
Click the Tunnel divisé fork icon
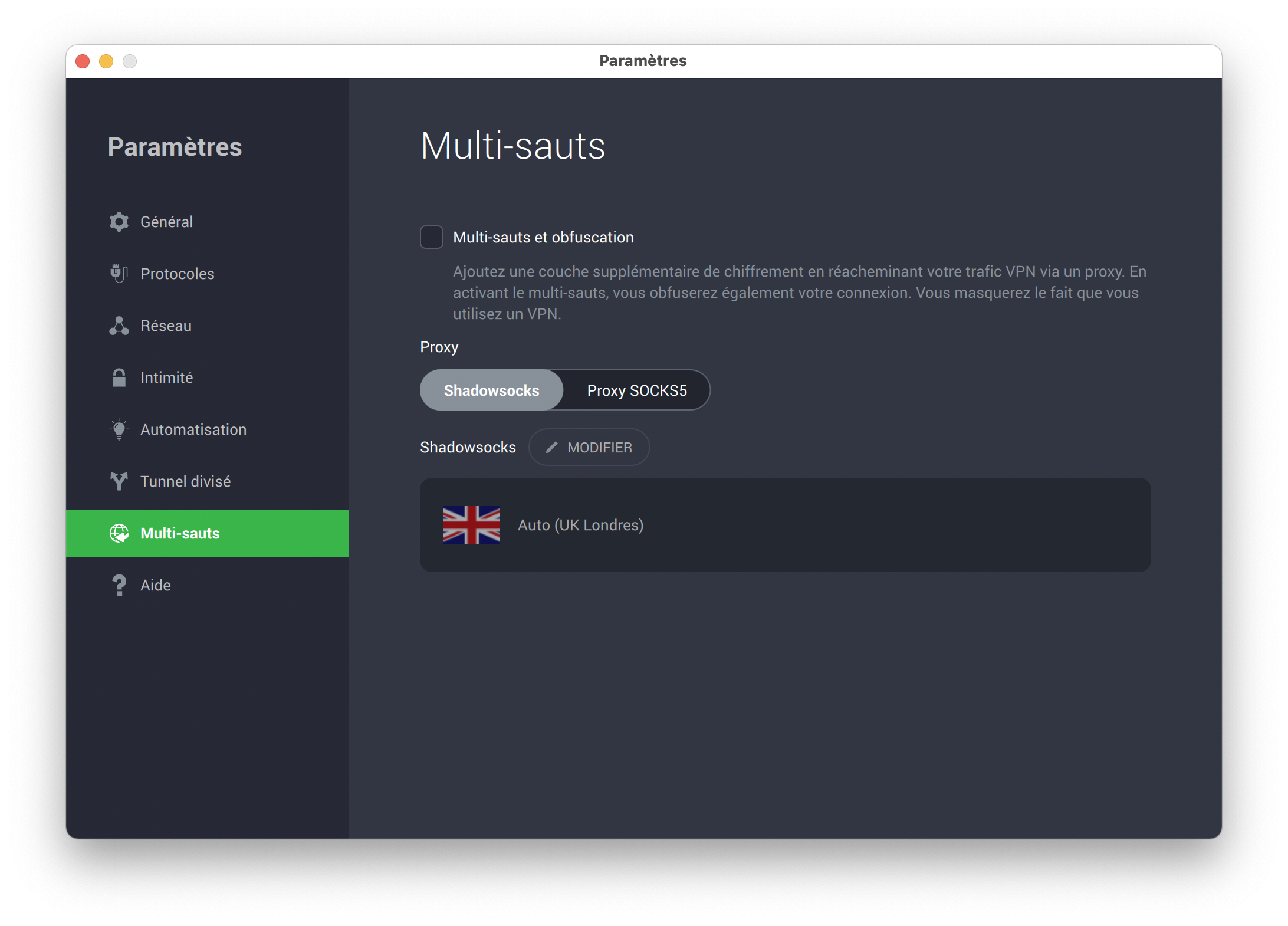[x=119, y=481]
